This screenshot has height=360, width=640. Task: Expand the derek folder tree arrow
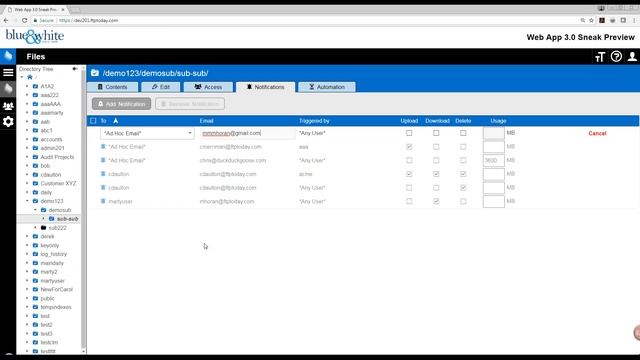click(27, 236)
